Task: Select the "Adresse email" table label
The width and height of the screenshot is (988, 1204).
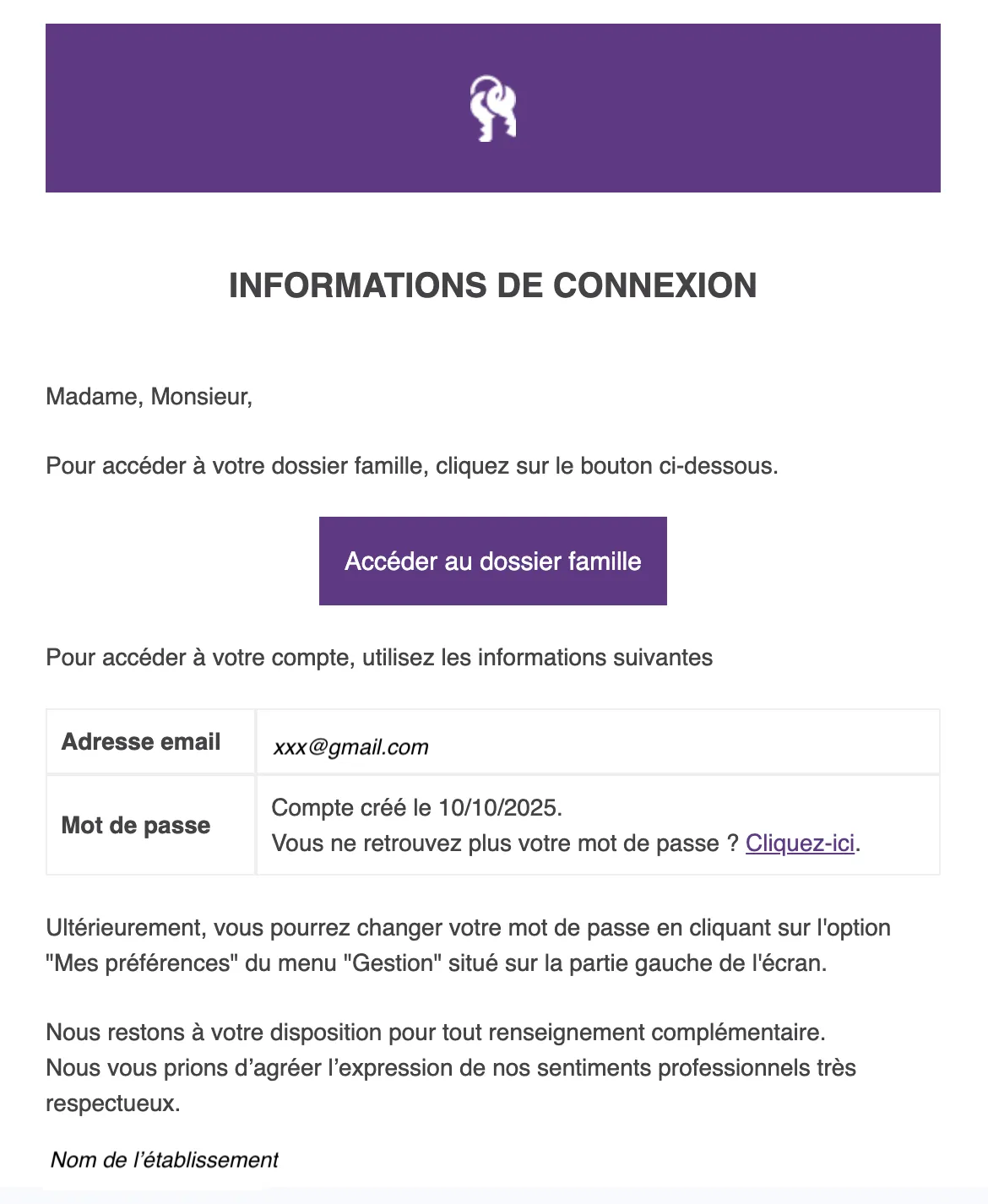Action: point(141,741)
